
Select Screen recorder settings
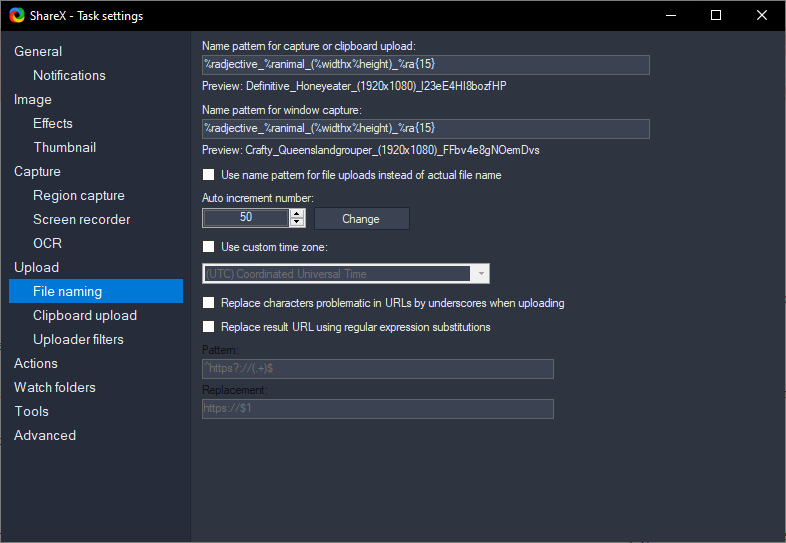click(x=81, y=219)
